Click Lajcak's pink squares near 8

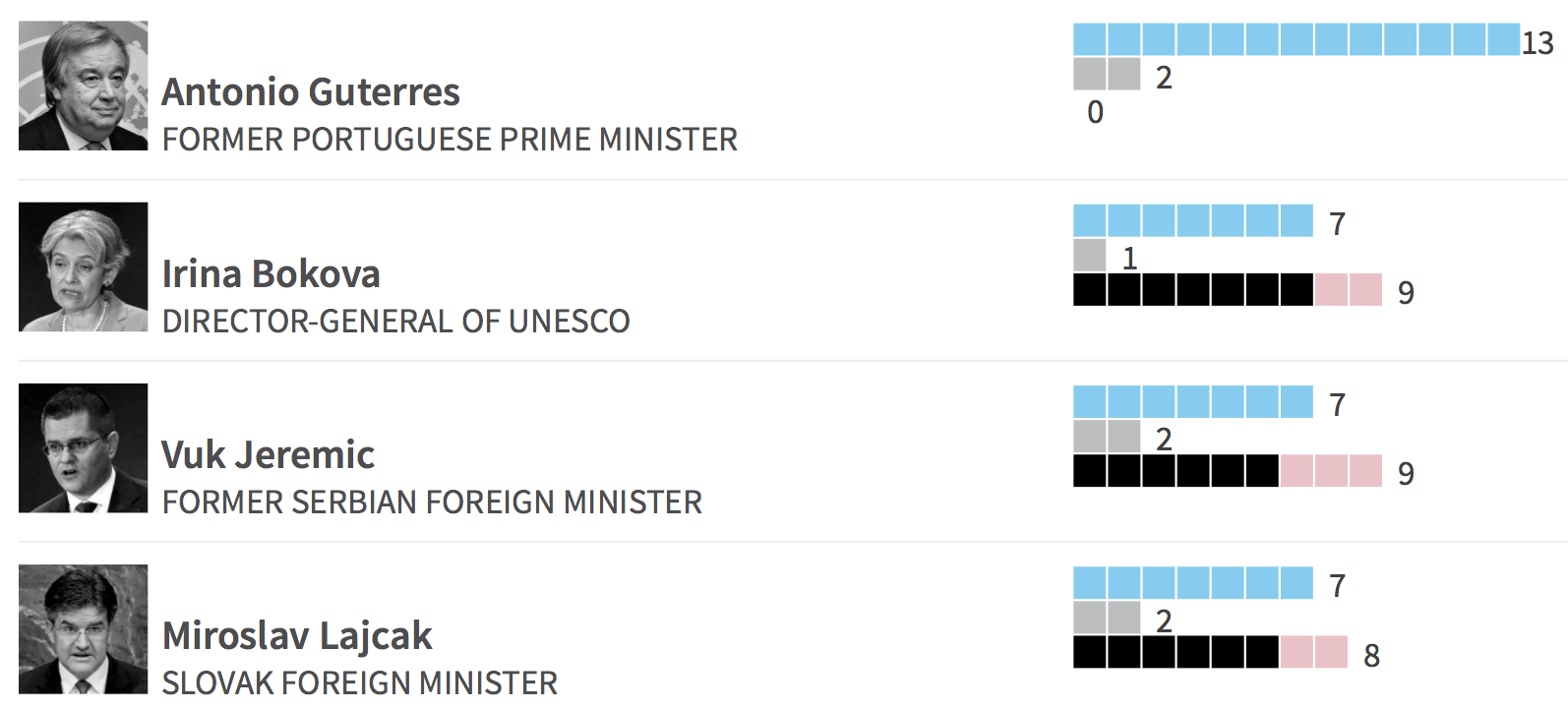coord(1314,652)
